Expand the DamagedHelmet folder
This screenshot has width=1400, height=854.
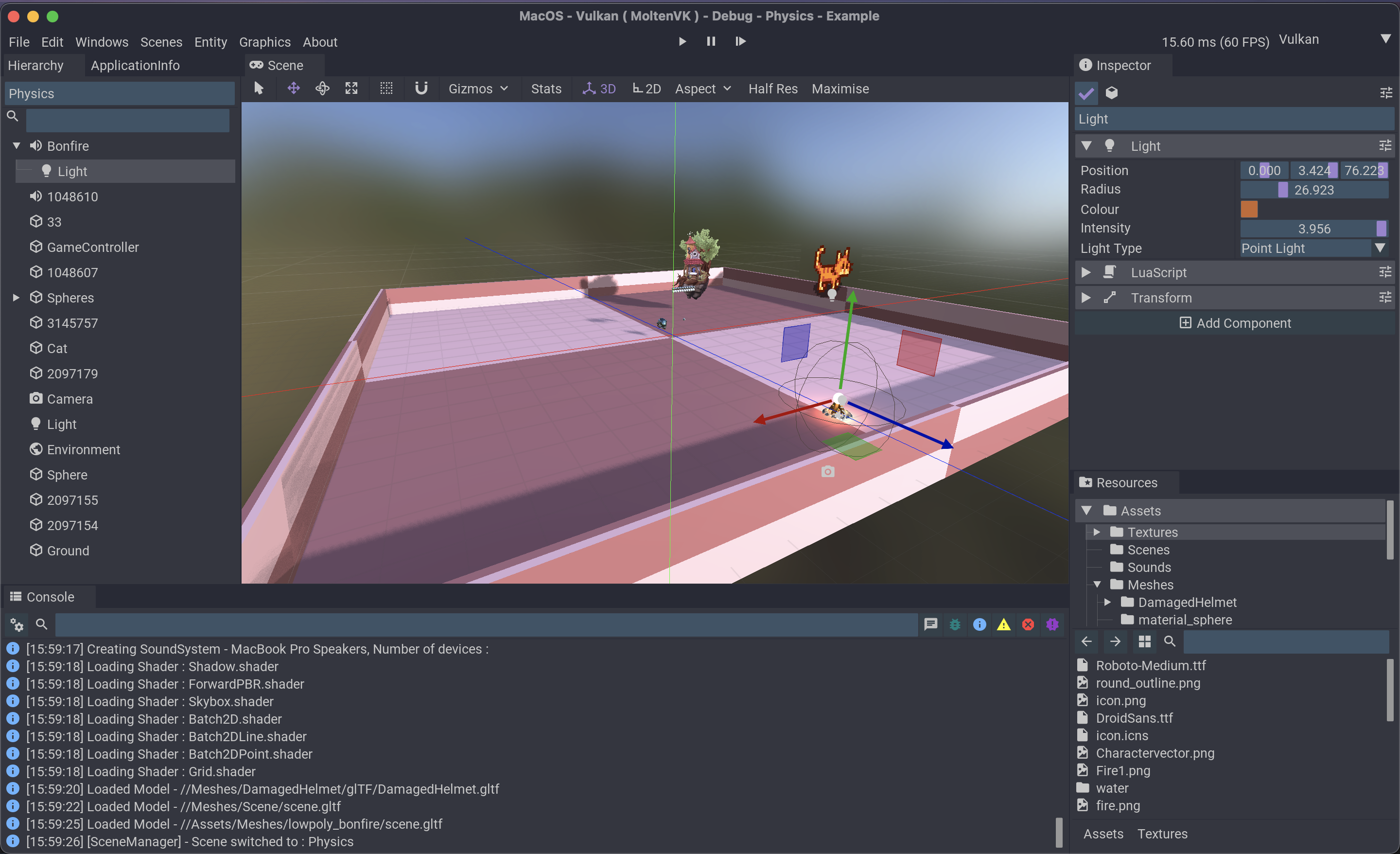tap(1107, 602)
